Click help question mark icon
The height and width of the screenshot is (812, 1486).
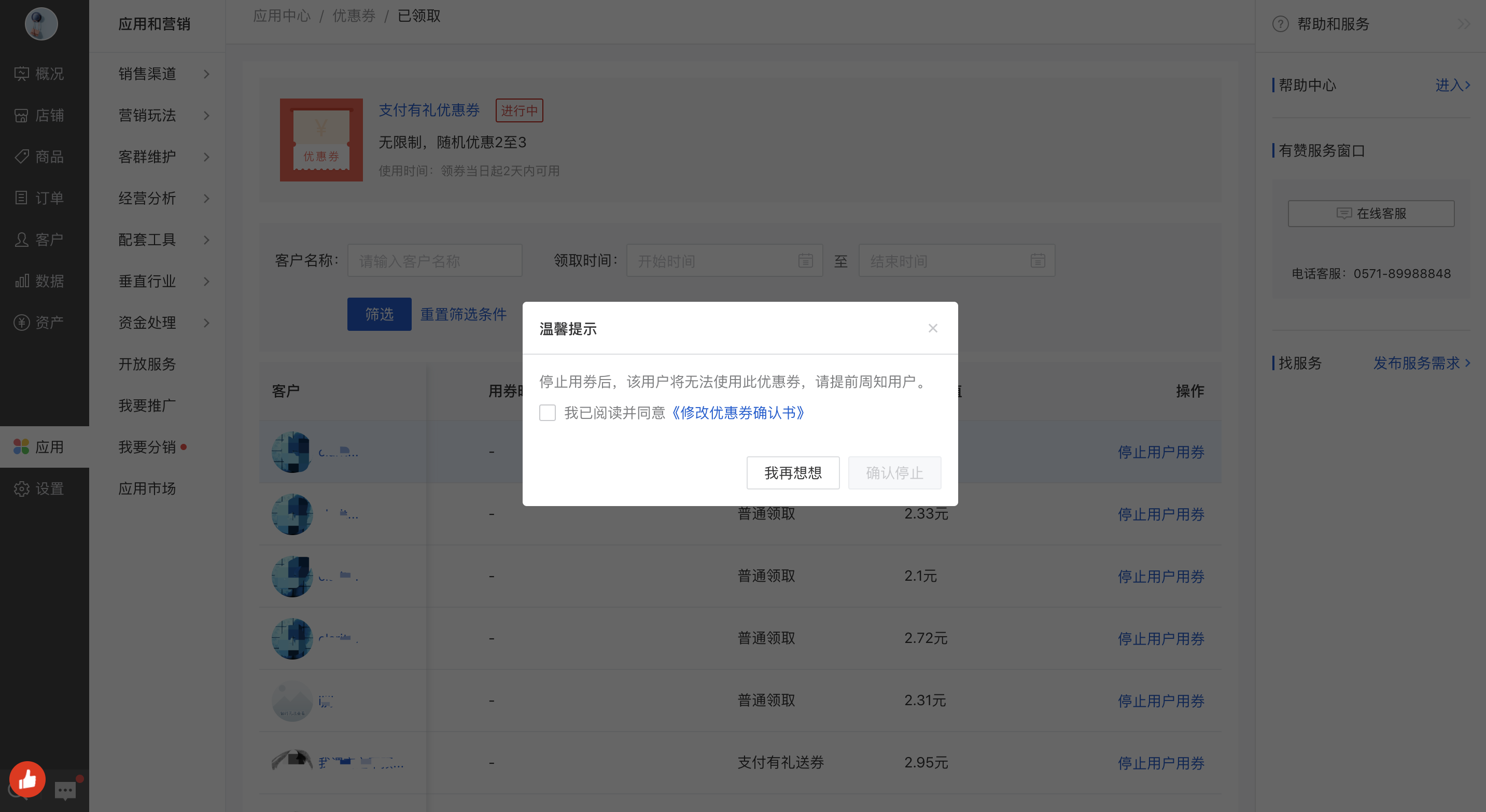pos(1280,24)
